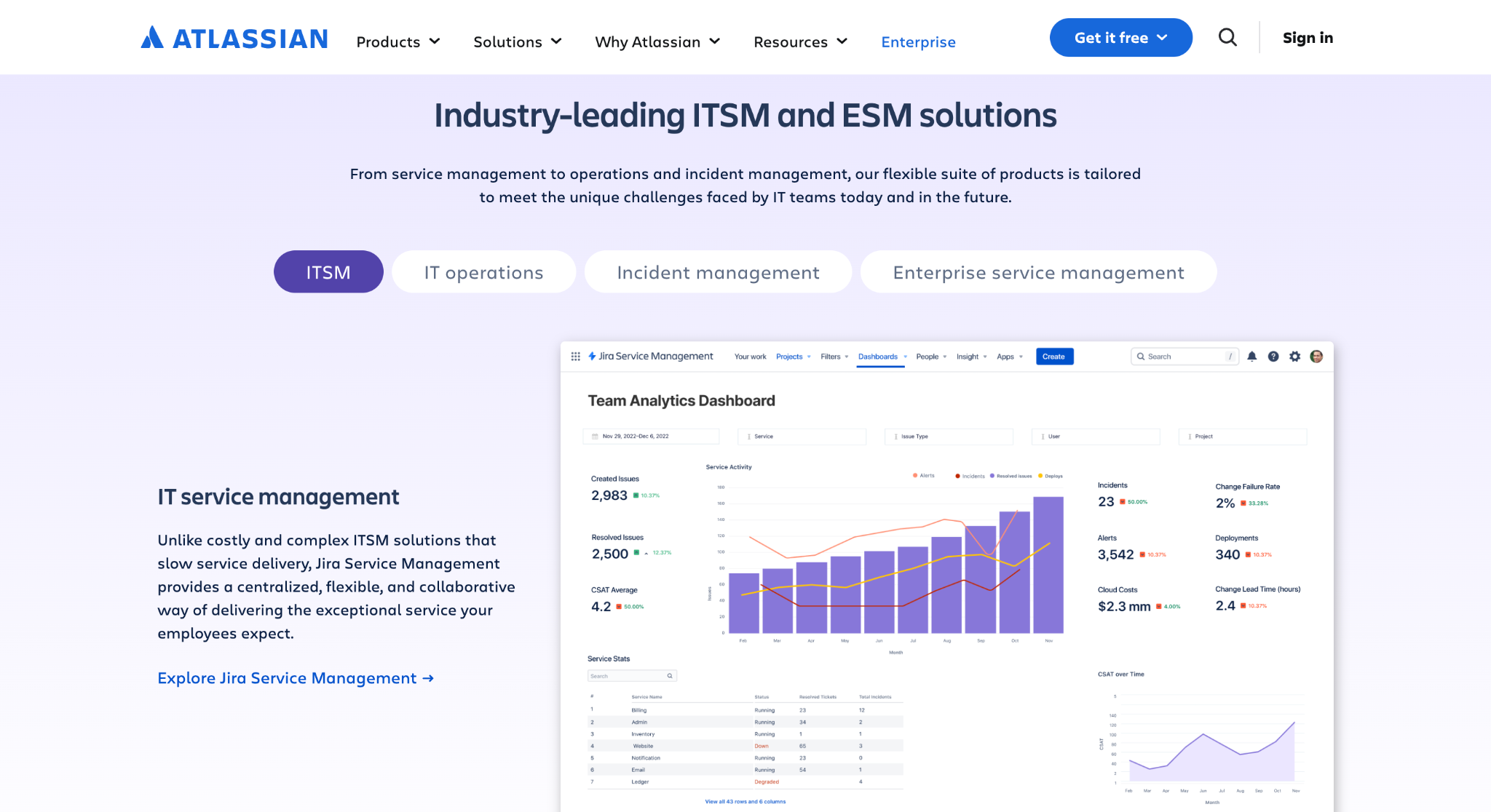Open the help question mark icon
Image resolution: width=1491 pixels, height=812 pixels.
coord(1273,357)
